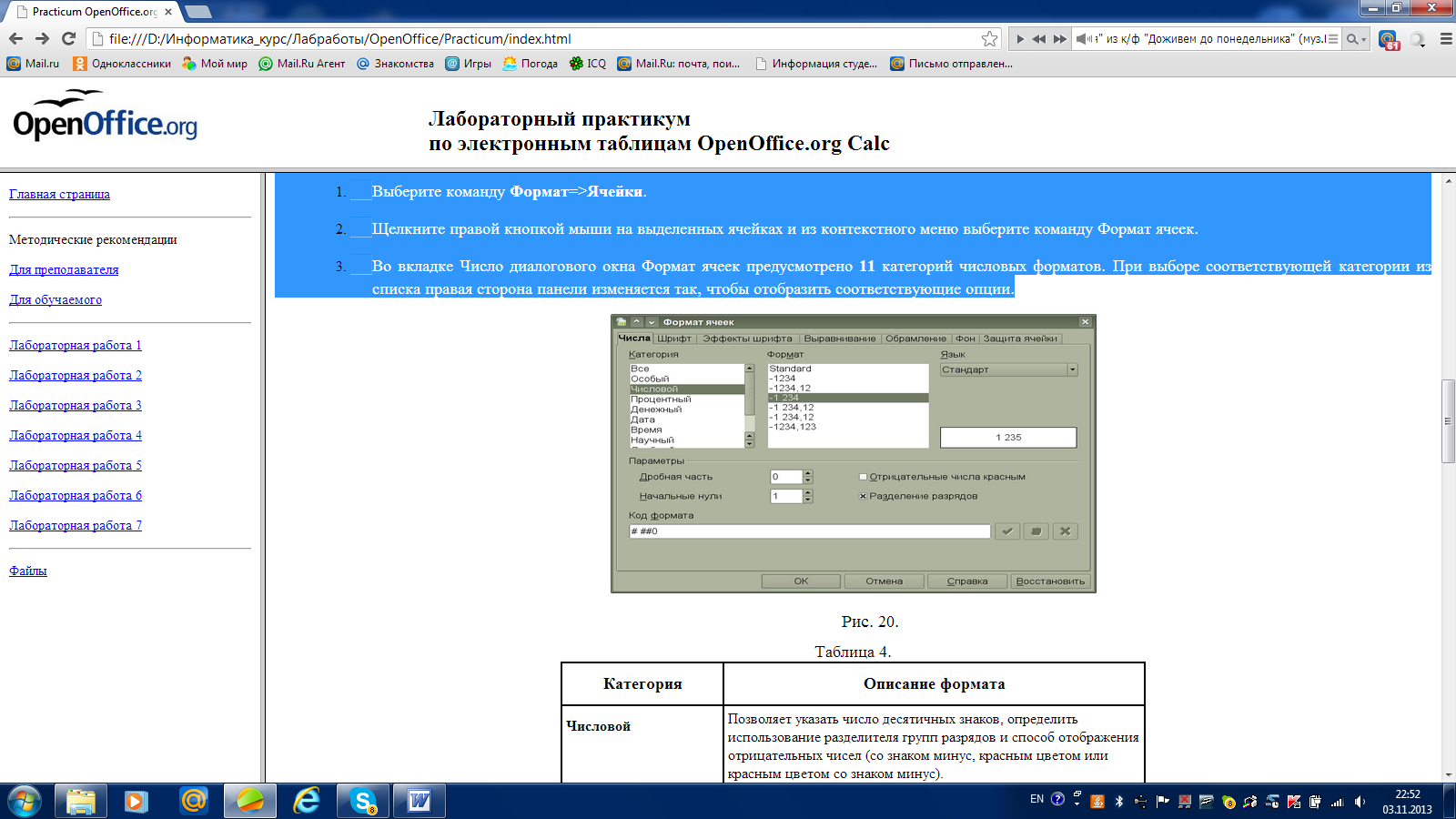Open the Для преподавателя link

(64, 269)
